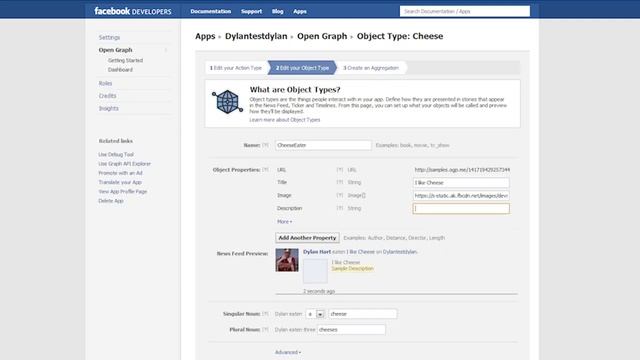
Task: Click the 2 seconds ago timestamp
Action: tap(319, 291)
